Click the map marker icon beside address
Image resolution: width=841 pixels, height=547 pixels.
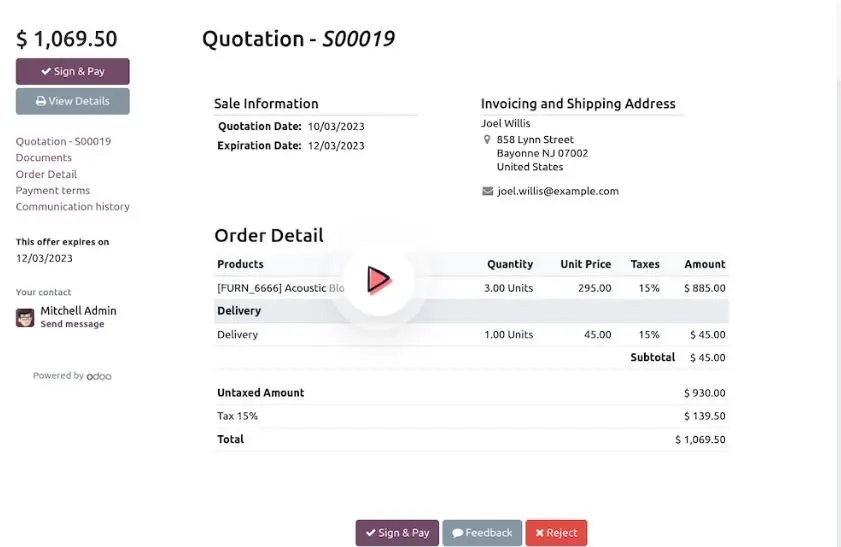pos(487,140)
